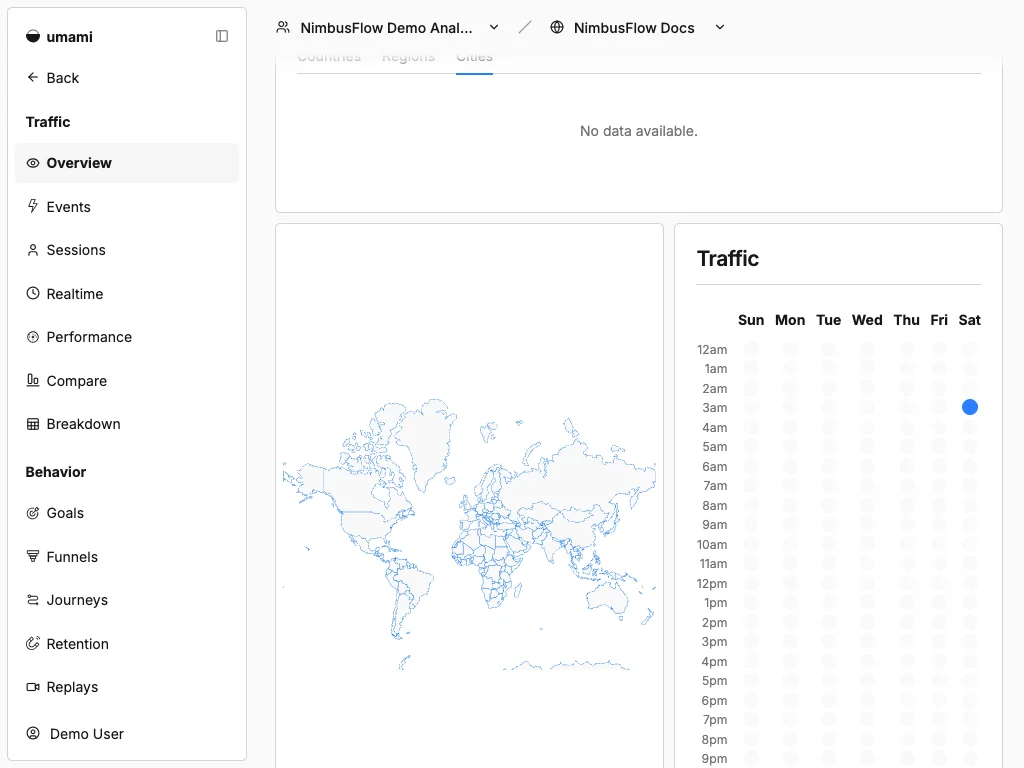Click the umami logo icon
1024x768 pixels.
[33, 37]
